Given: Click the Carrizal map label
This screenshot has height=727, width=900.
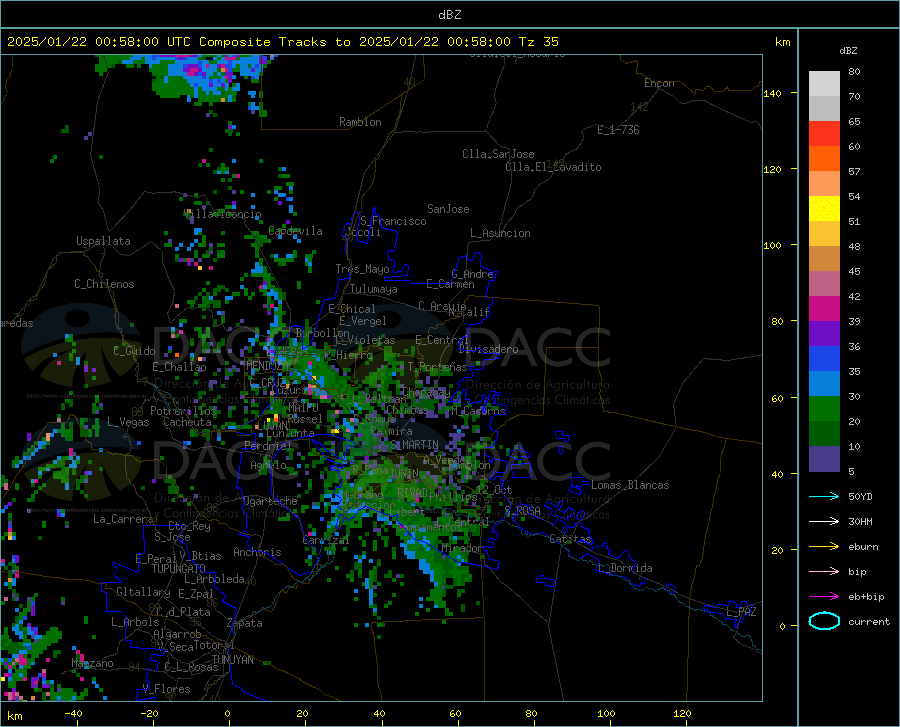Looking at the screenshot, I should 325,540.
